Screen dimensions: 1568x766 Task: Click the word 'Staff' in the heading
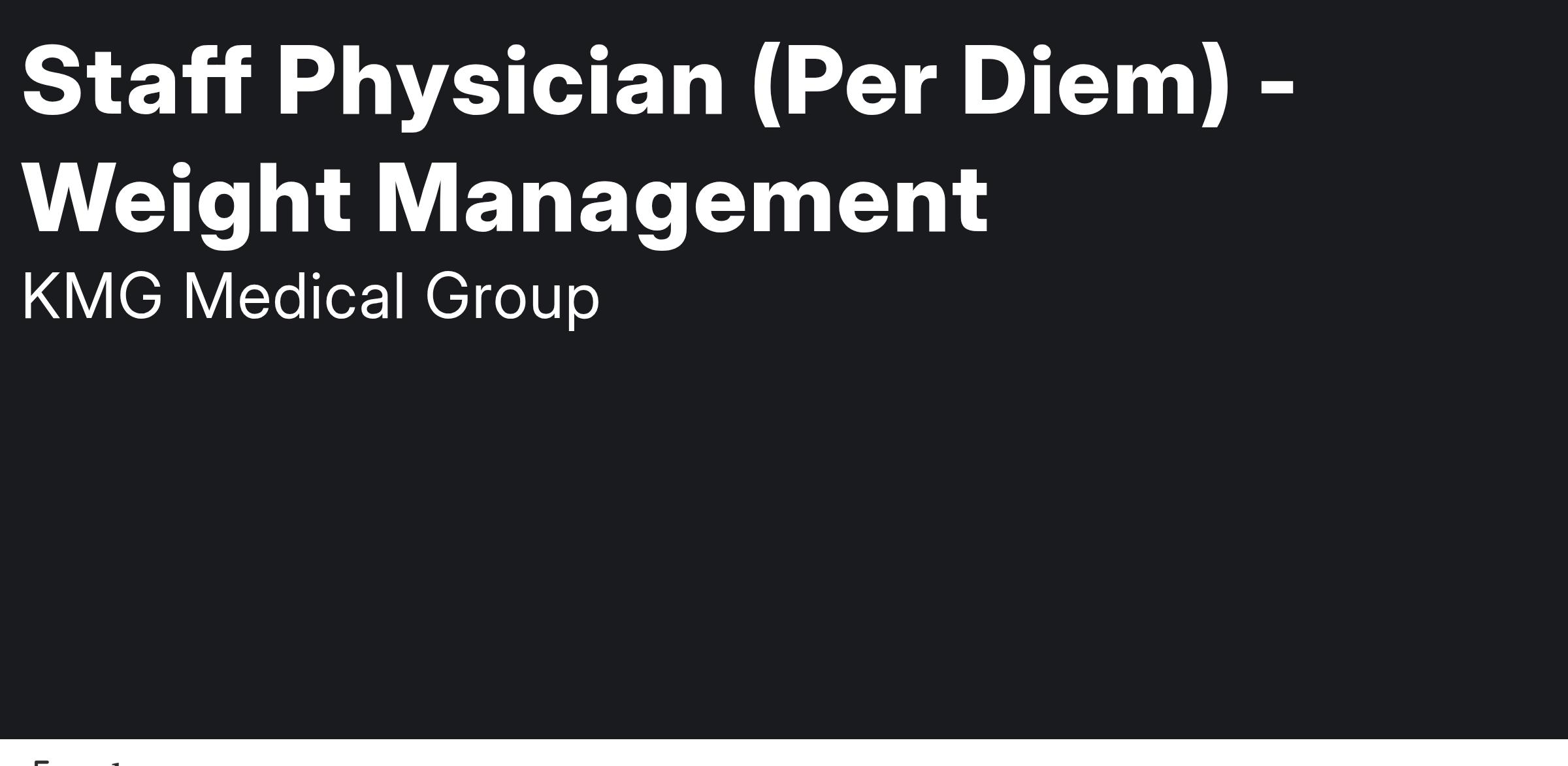pyautogui.click(x=137, y=82)
